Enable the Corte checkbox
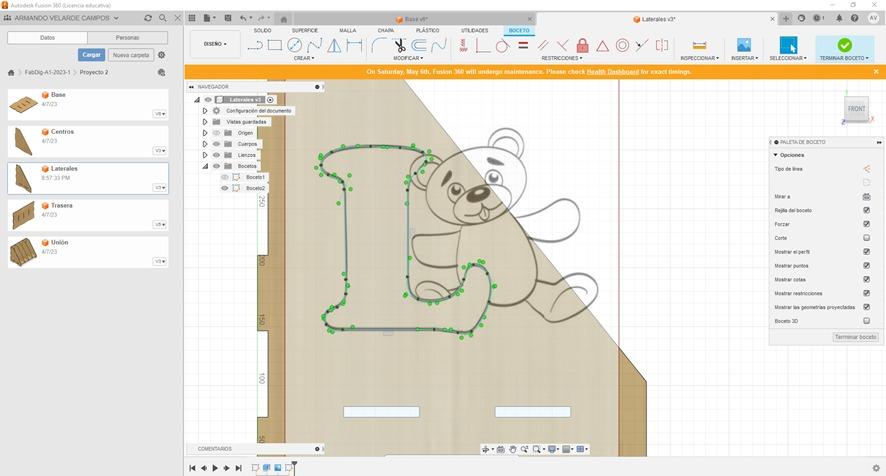 tap(866, 238)
